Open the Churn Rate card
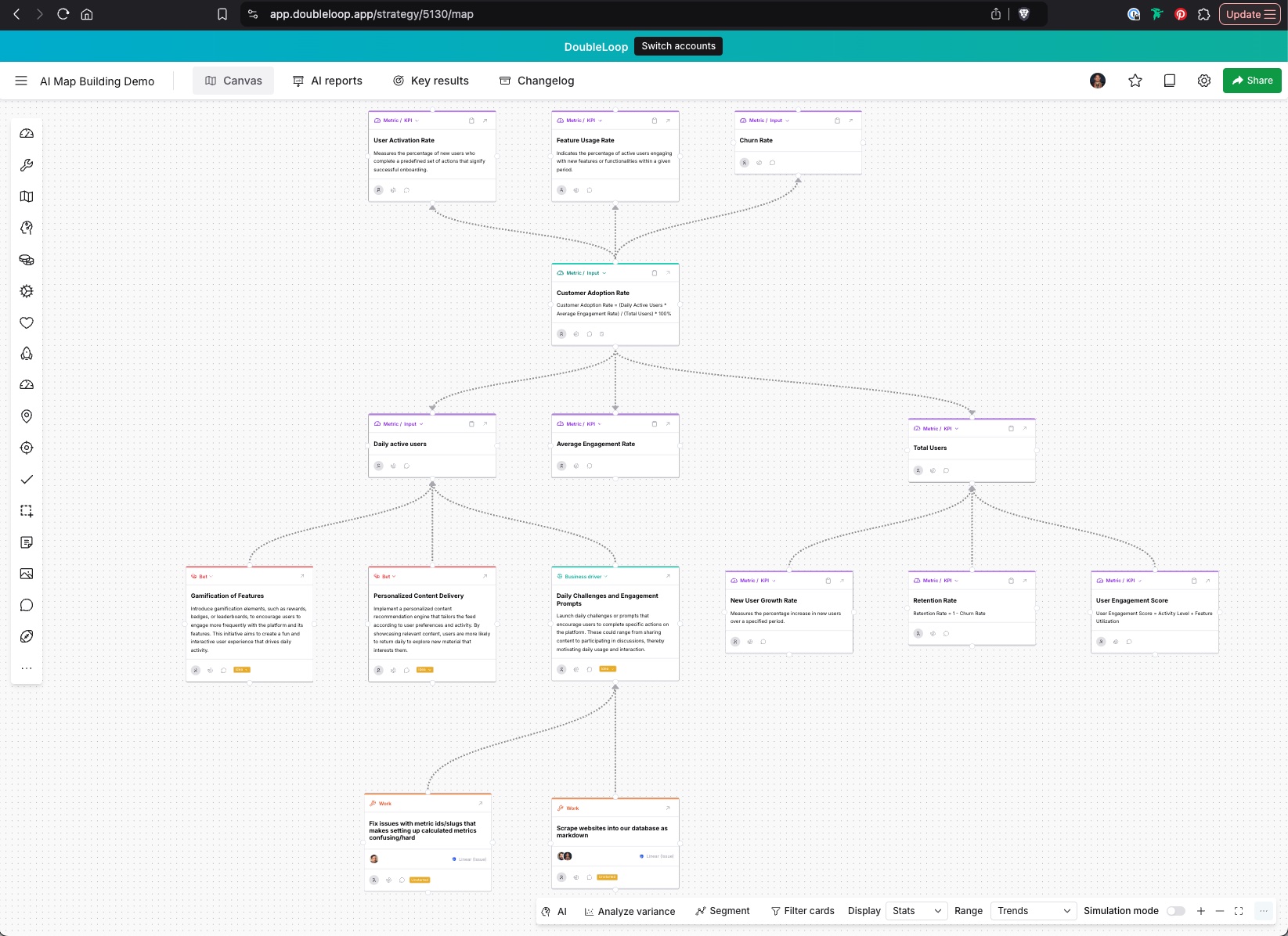The image size is (1288, 936). [x=850, y=121]
